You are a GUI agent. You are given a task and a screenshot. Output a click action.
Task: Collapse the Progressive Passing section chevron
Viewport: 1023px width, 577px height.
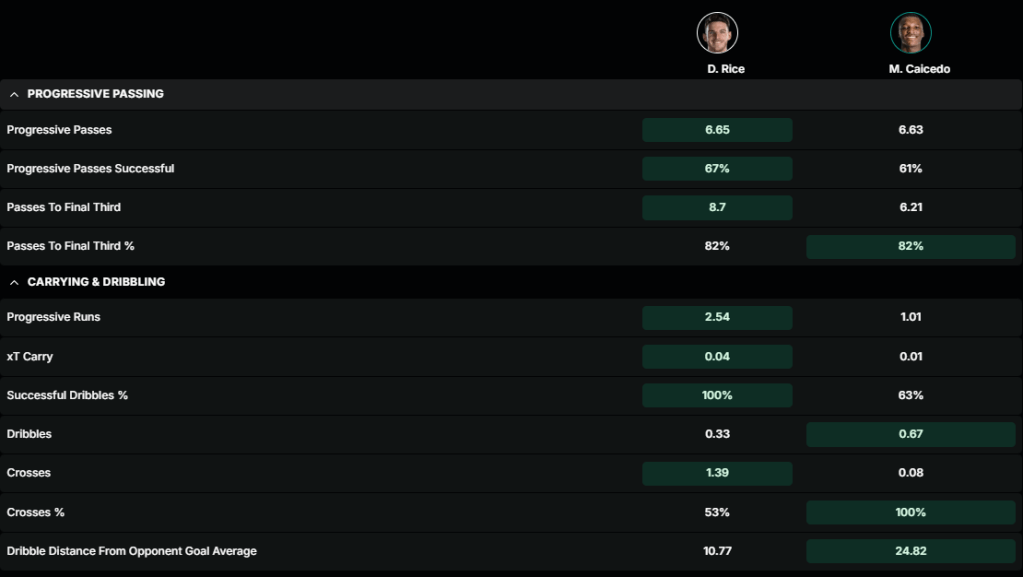coord(14,94)
